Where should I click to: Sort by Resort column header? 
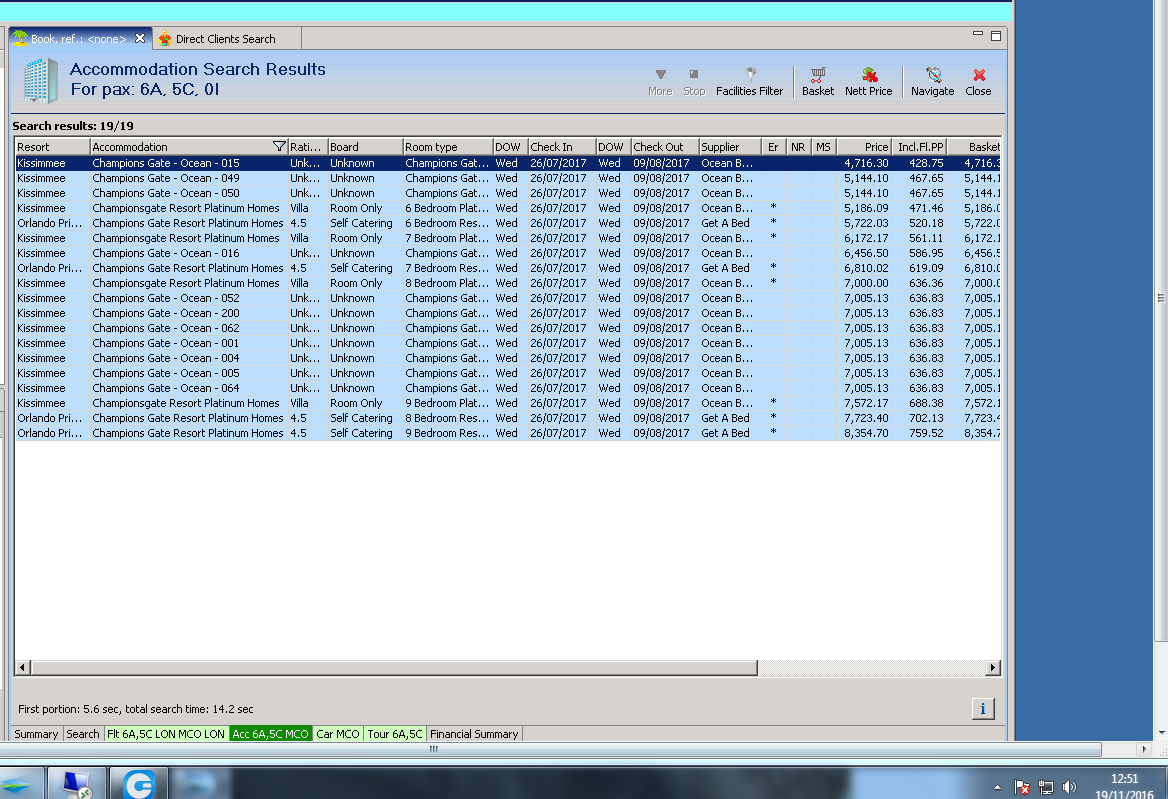(52, 147)
